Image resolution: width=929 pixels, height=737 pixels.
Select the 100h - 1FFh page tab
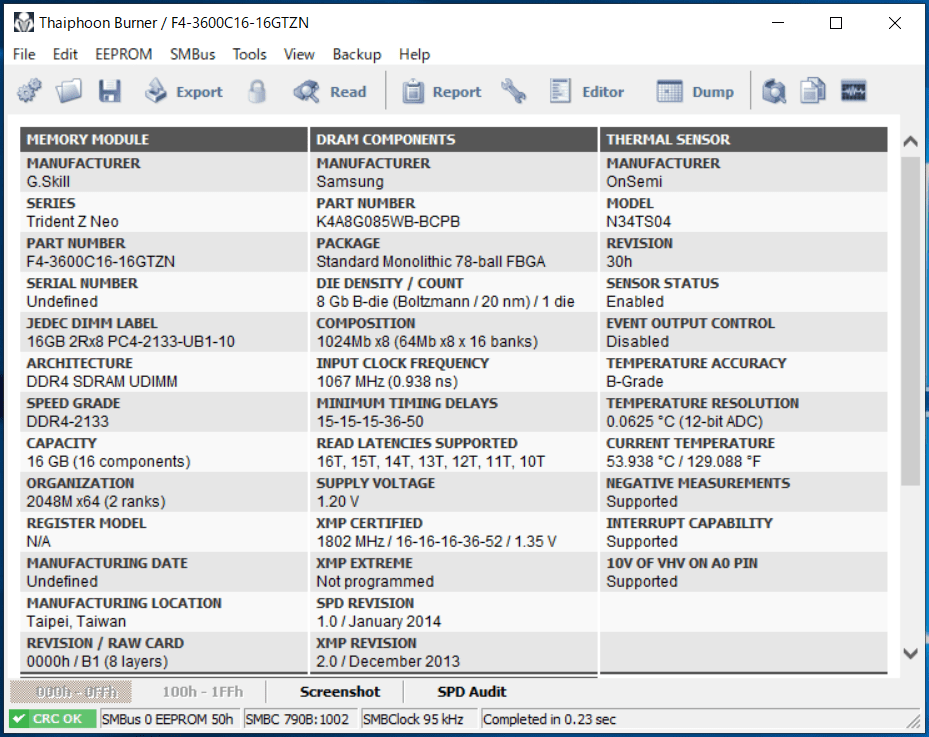(x=203, y=691)
